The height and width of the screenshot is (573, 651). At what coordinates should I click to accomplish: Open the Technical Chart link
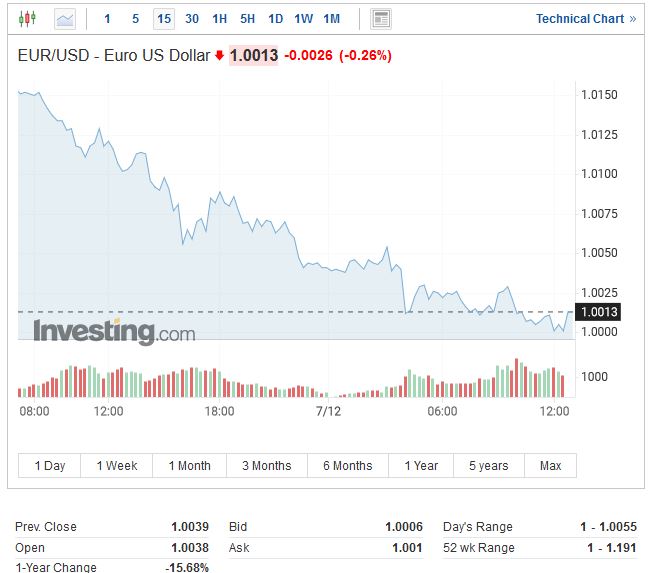pos(585,18)
